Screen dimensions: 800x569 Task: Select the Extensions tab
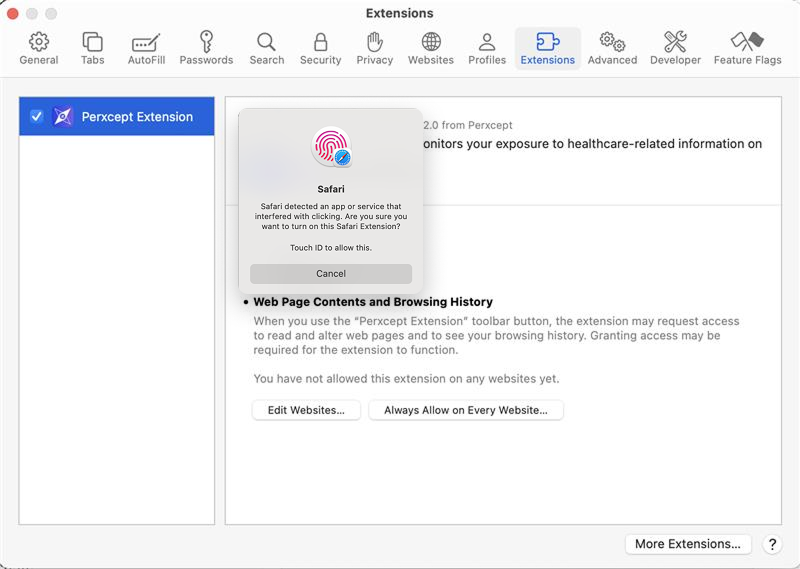point(547,48)
